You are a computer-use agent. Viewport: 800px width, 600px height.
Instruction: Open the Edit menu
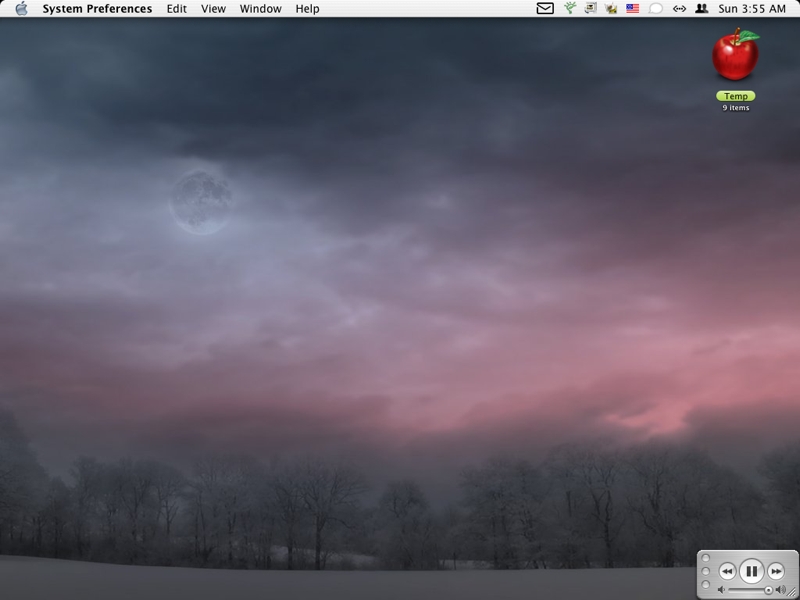[x=176, y=9]
